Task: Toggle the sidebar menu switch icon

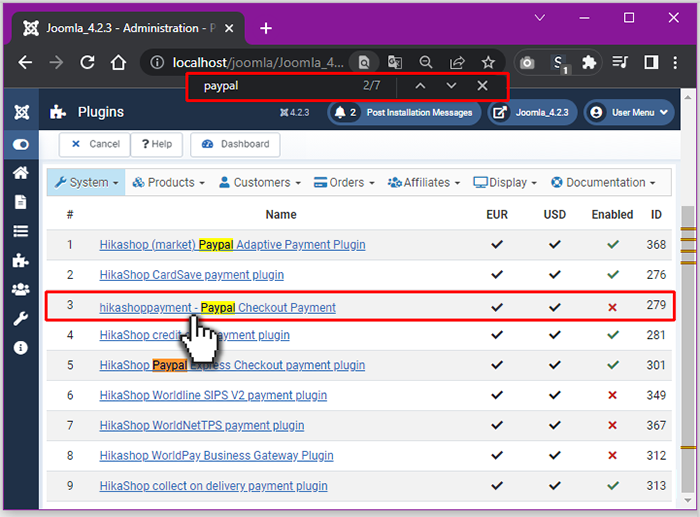Action: coord(21,145)
